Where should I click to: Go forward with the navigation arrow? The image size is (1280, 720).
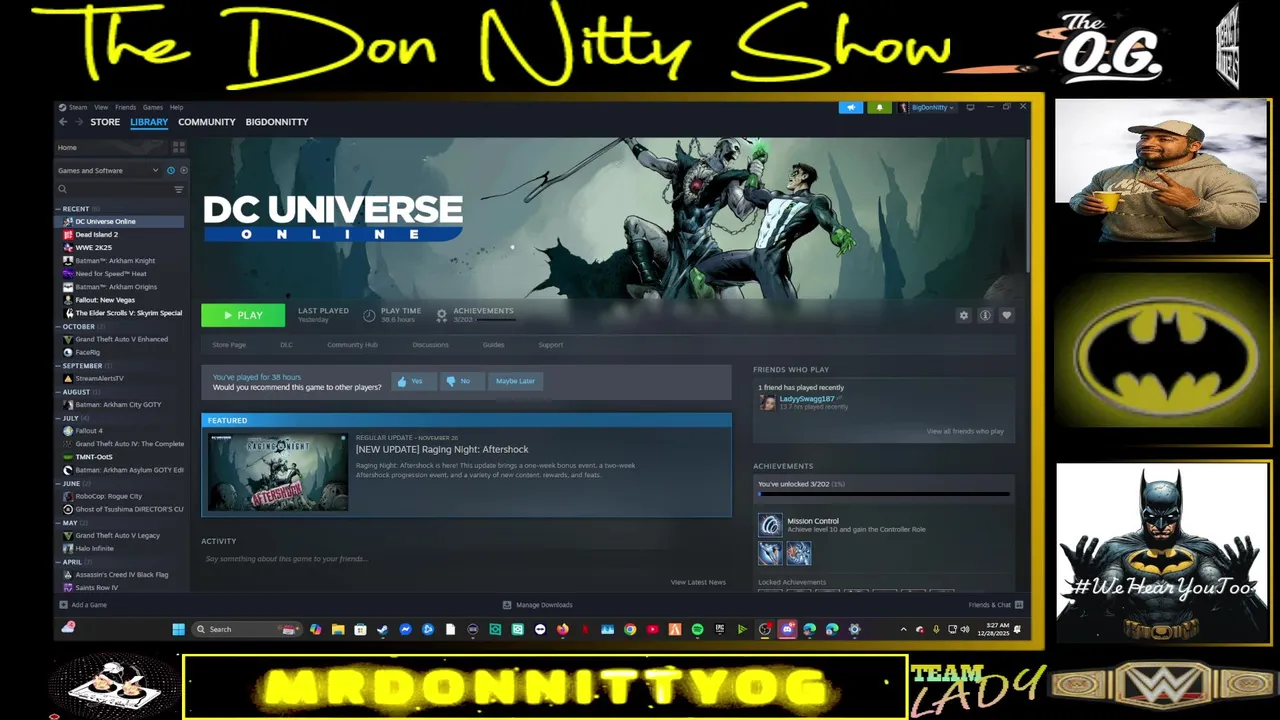(79, 122)
